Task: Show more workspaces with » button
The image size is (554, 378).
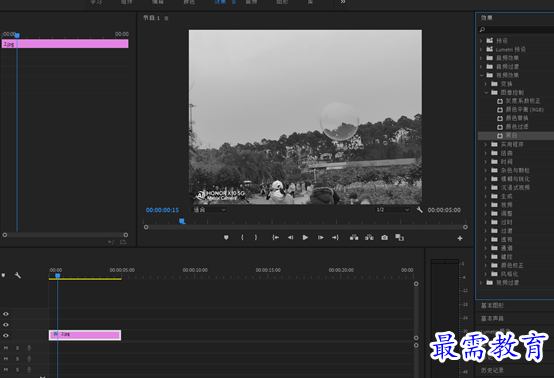Action: click(343, 2)
